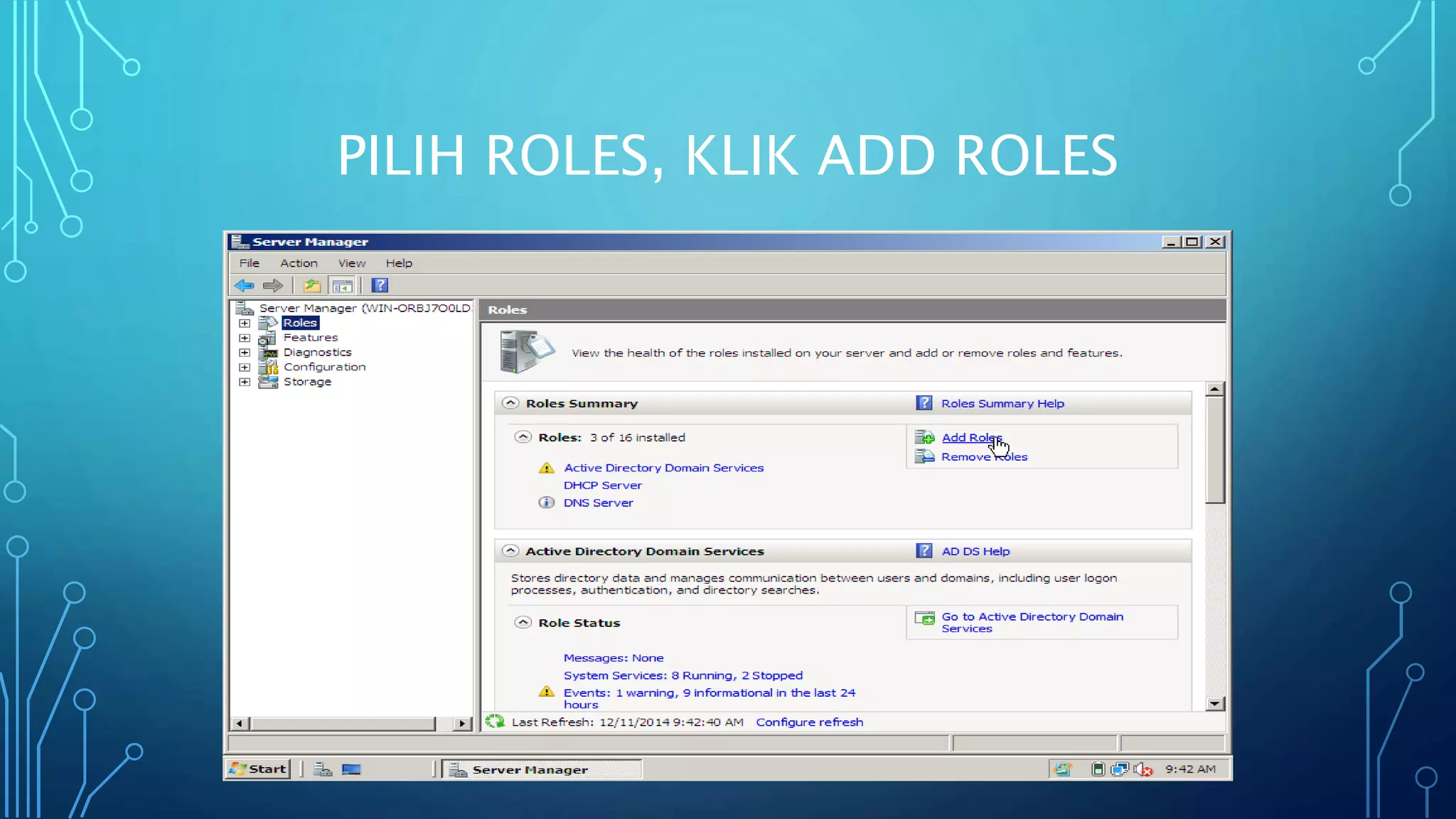This screenshot has width=1456, height=819.
Task: Open the Help menu
Action: click(399, 263)
